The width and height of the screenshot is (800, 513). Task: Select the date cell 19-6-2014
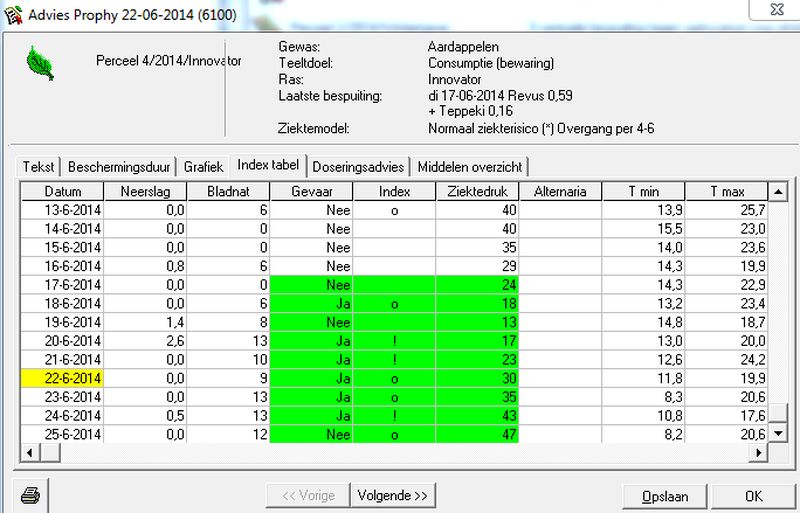62,322
